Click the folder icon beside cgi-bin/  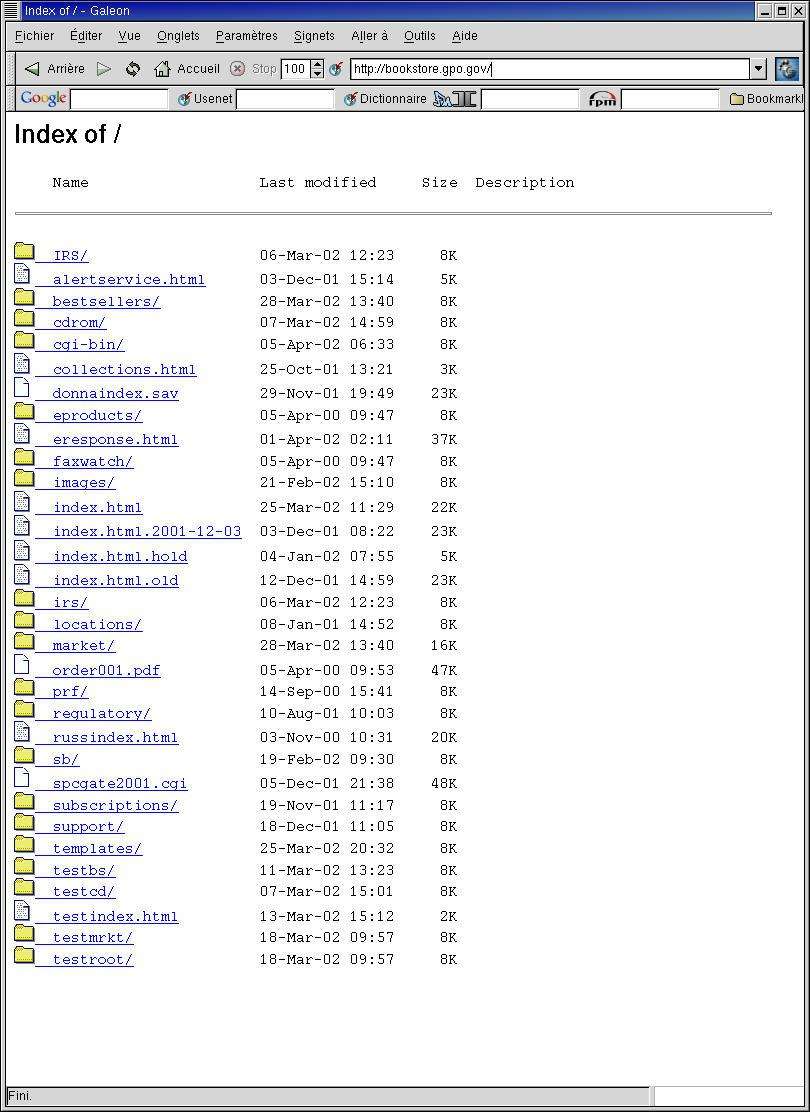(24, 340)
